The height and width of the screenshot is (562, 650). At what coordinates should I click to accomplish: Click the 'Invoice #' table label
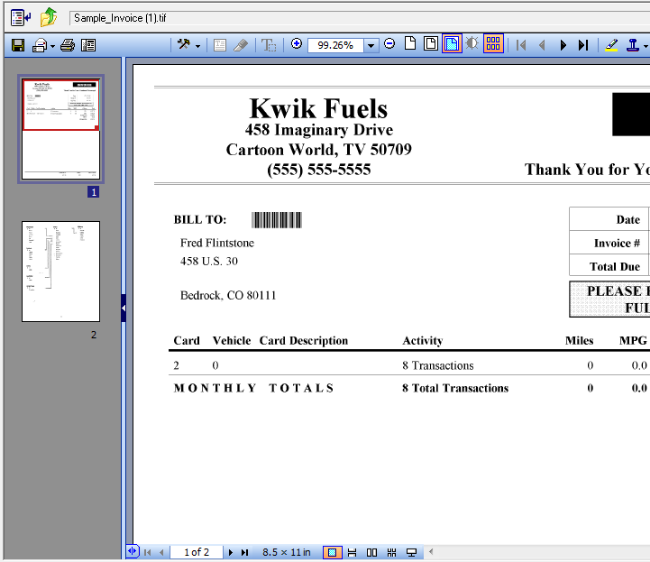click(x=617, y=243)
